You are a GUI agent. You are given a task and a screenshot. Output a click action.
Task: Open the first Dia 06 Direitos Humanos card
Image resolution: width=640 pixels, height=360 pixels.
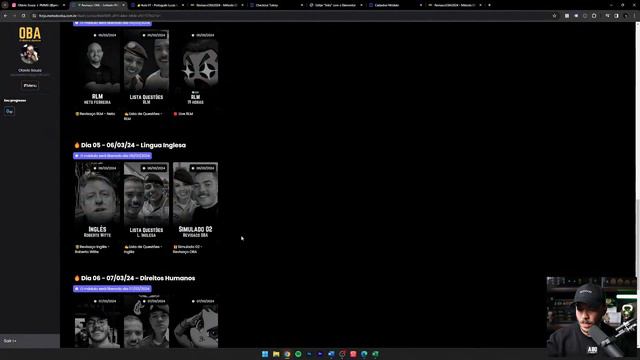tap(97, 322)
